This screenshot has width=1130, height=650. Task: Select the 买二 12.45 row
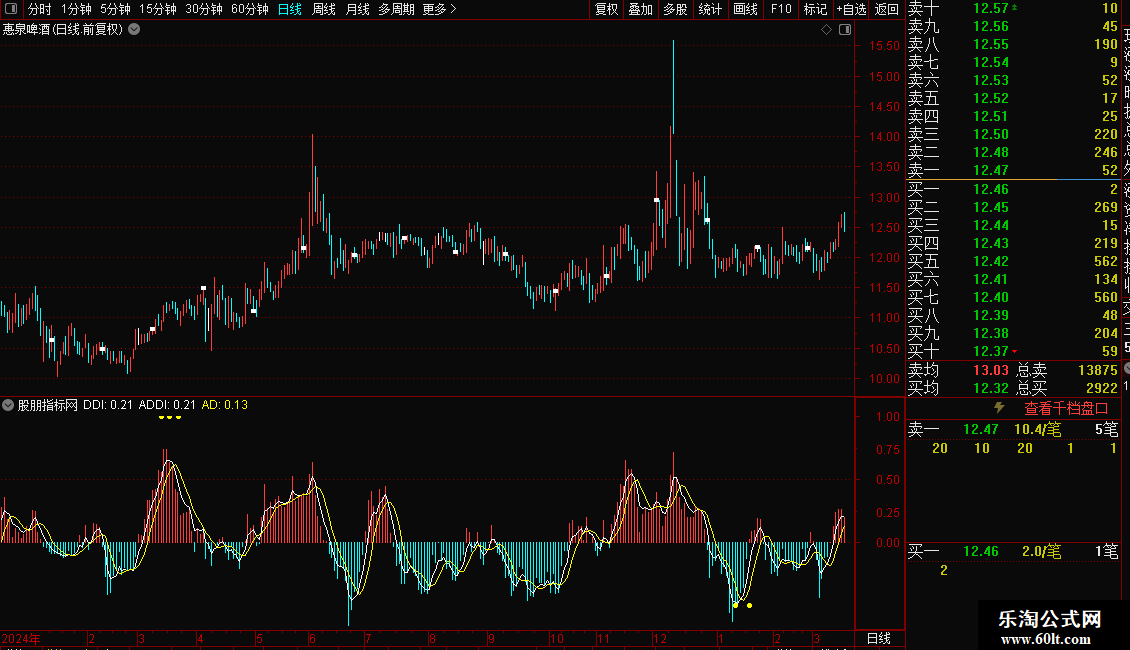click(1013, 207)
